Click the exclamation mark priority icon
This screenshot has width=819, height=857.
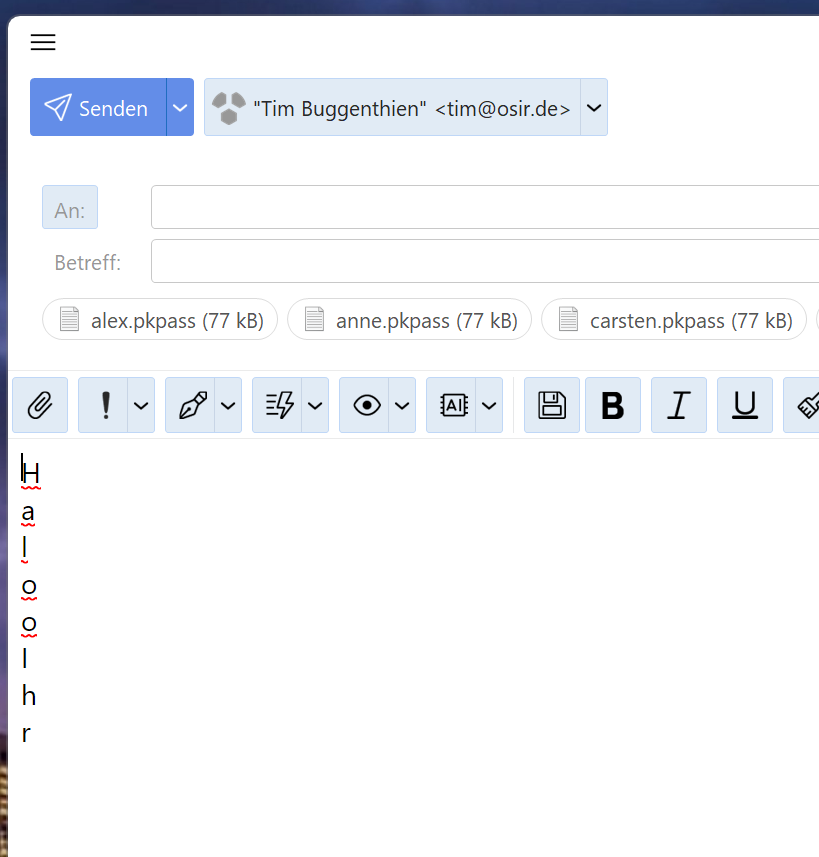[x=104, y=405]
